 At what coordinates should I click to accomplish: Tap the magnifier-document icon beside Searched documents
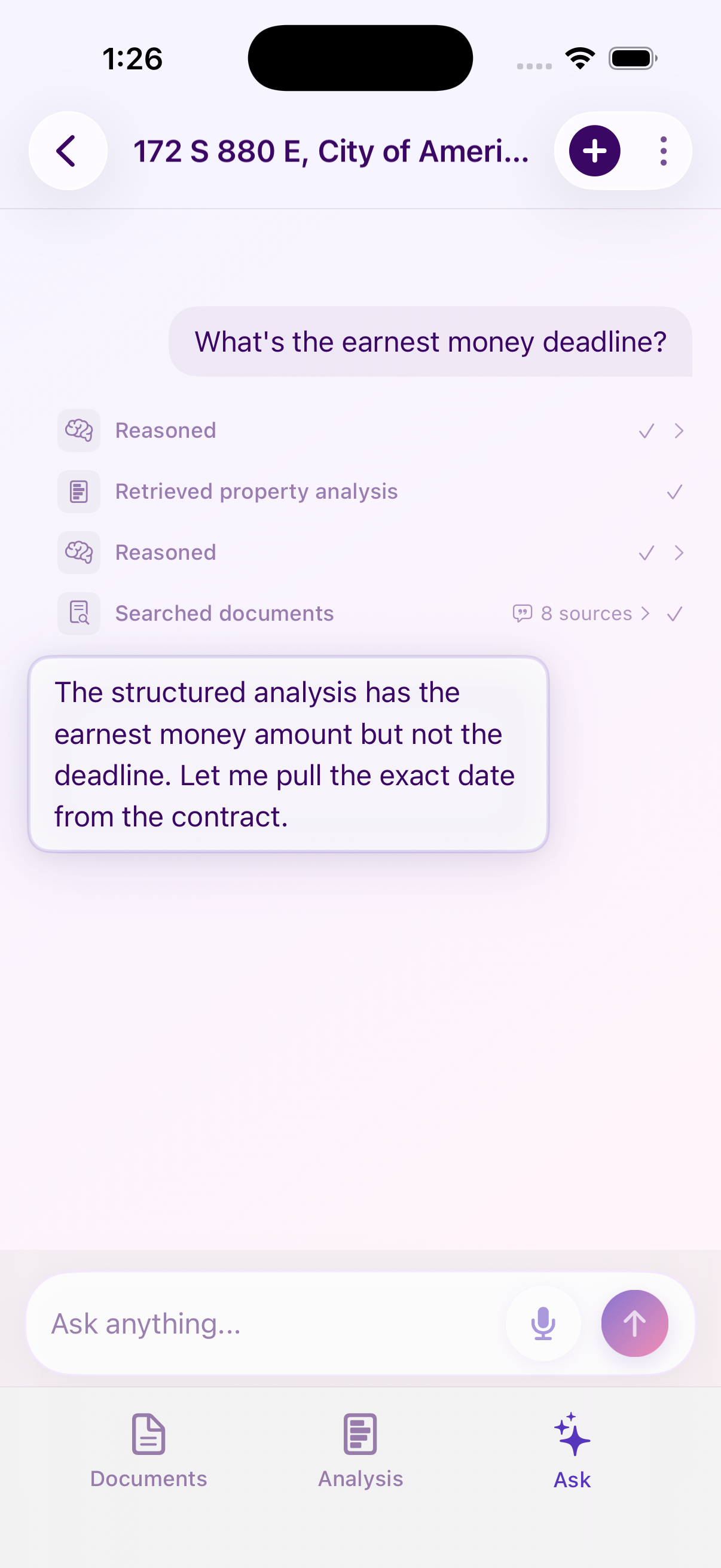click(x=79, y=613)
